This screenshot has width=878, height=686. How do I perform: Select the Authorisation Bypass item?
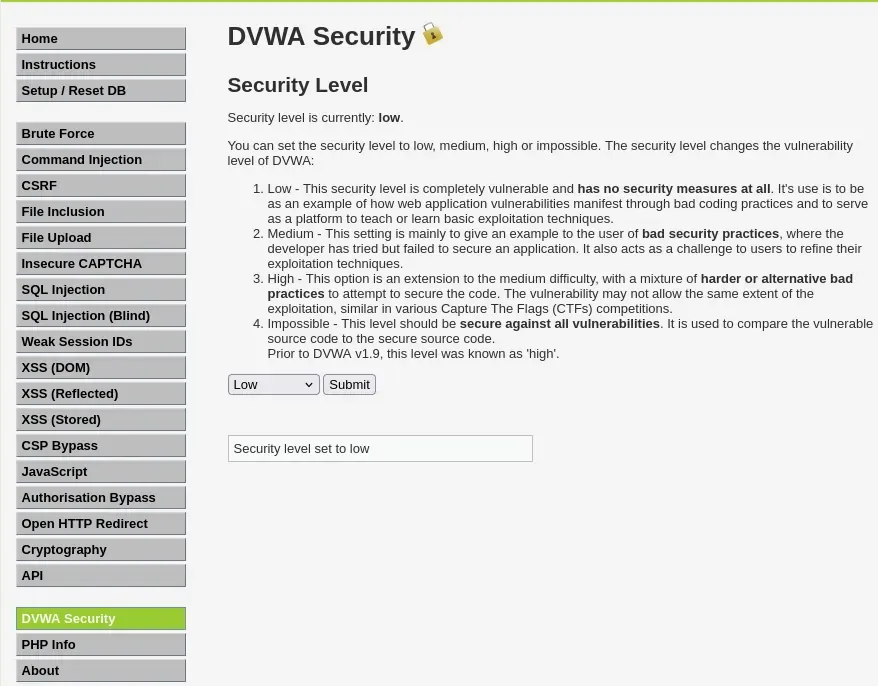(101, 498)
